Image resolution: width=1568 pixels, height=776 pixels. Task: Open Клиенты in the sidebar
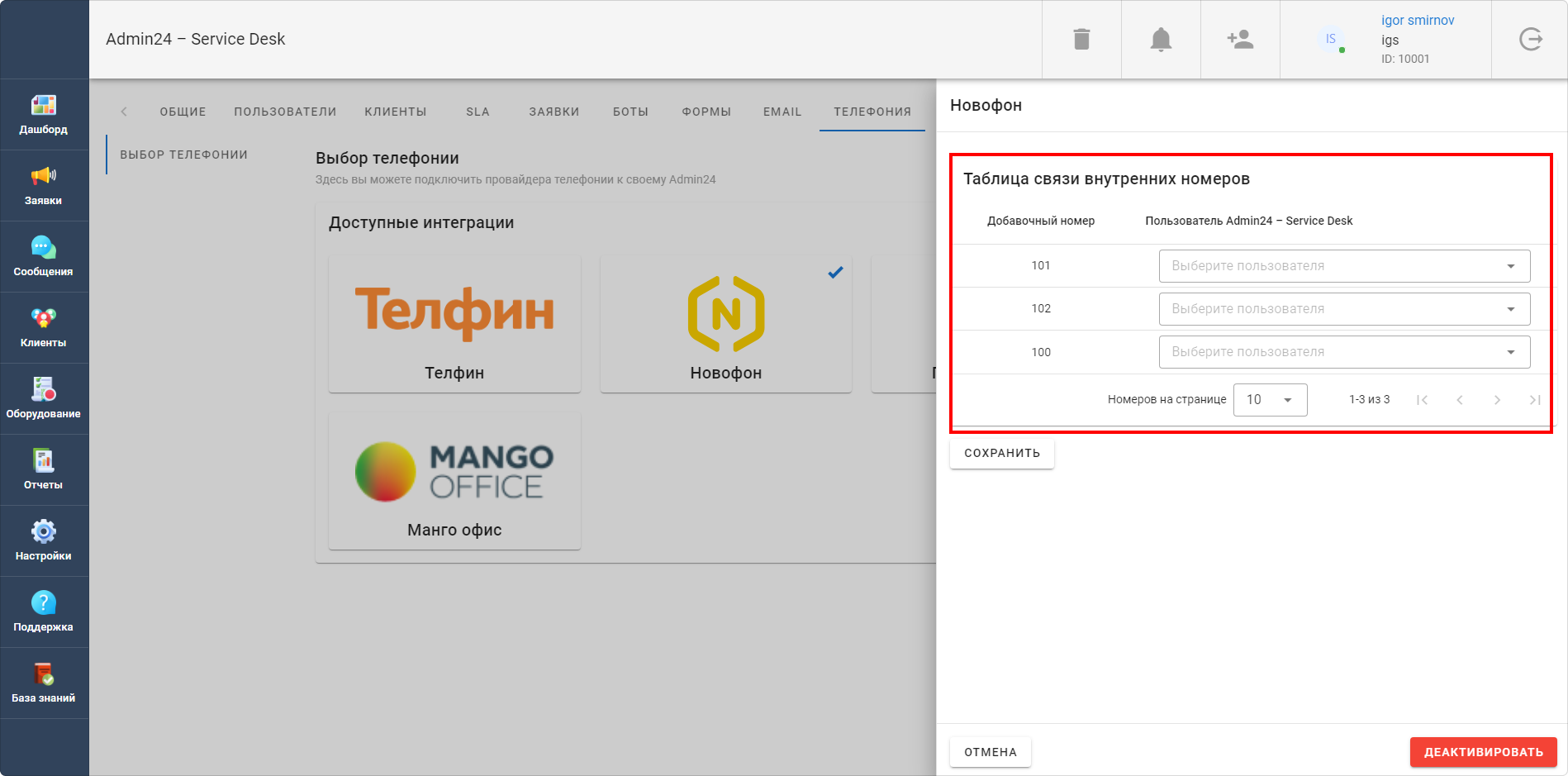(x=44, y=328)
